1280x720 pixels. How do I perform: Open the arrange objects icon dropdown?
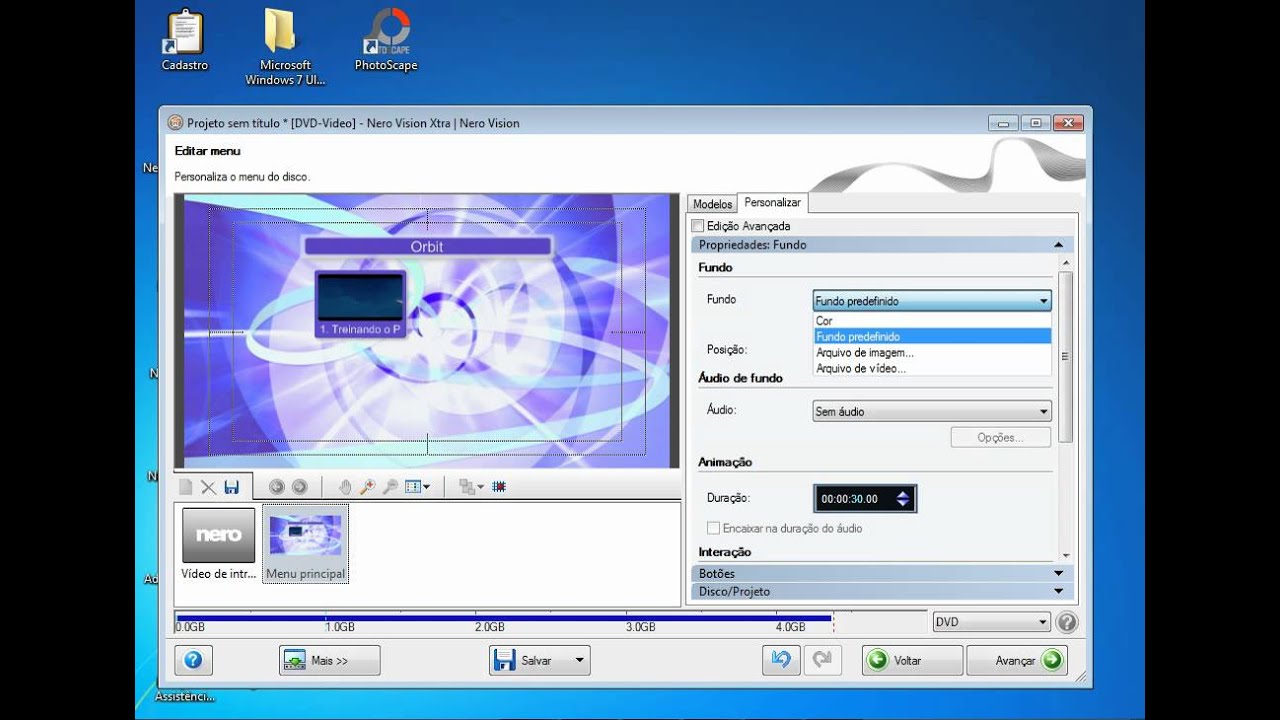tap(471, 487)
